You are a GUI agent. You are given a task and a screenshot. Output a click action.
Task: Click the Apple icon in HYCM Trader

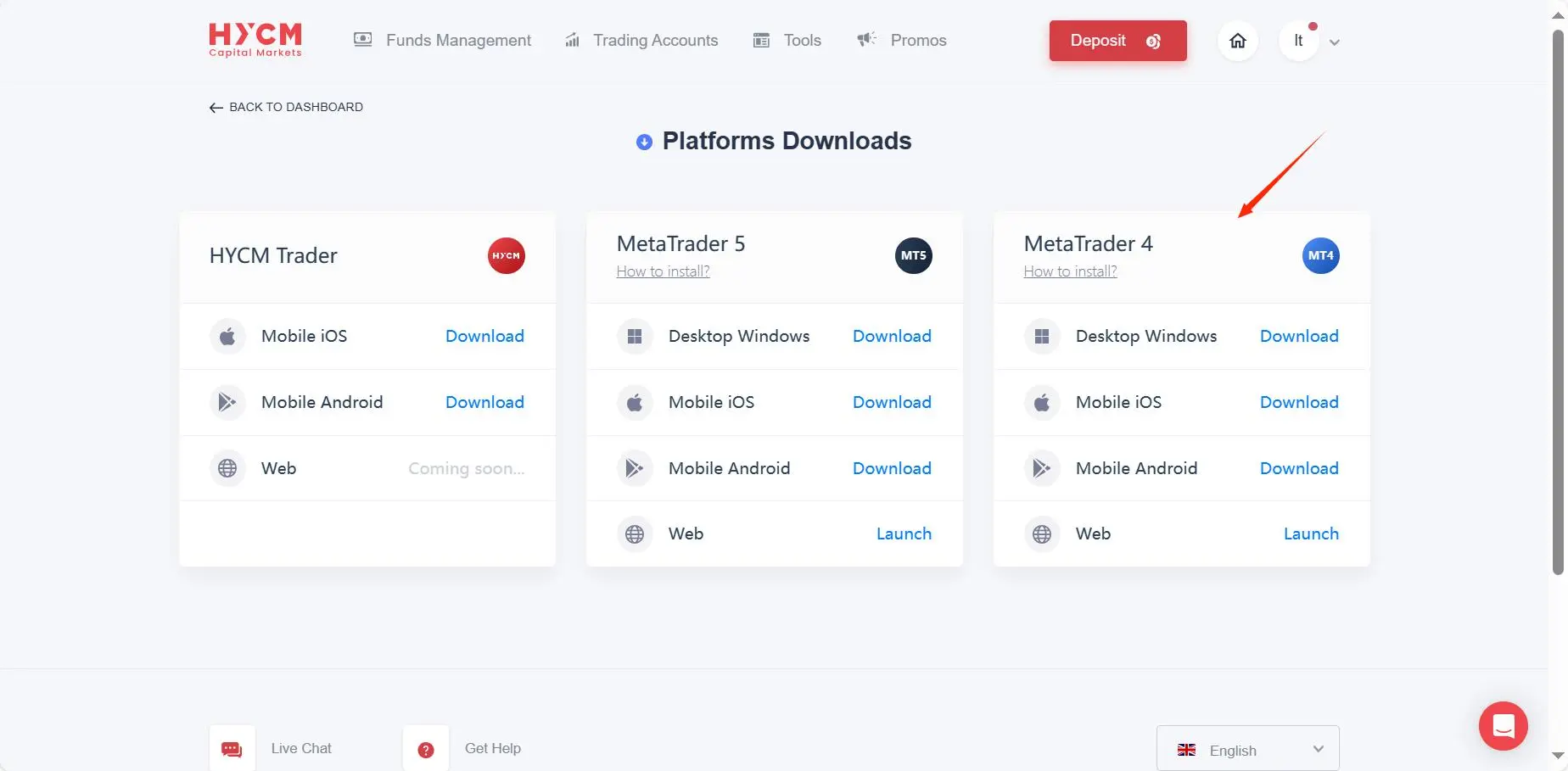[227, 337]
